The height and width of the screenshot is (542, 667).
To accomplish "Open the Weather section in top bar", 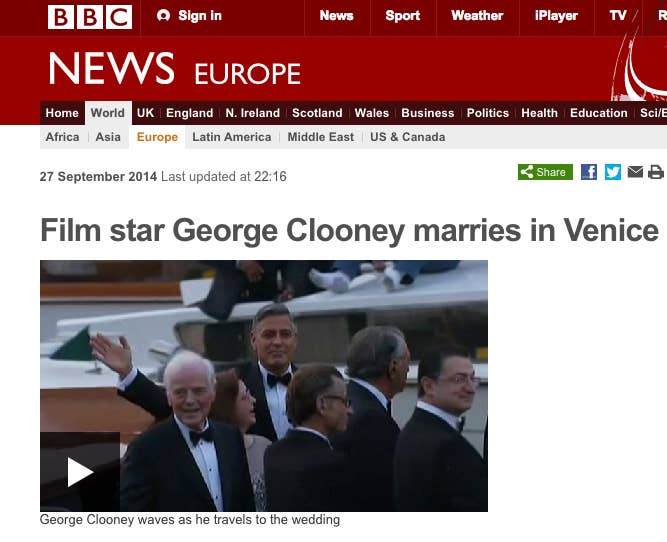I will 477,16.
